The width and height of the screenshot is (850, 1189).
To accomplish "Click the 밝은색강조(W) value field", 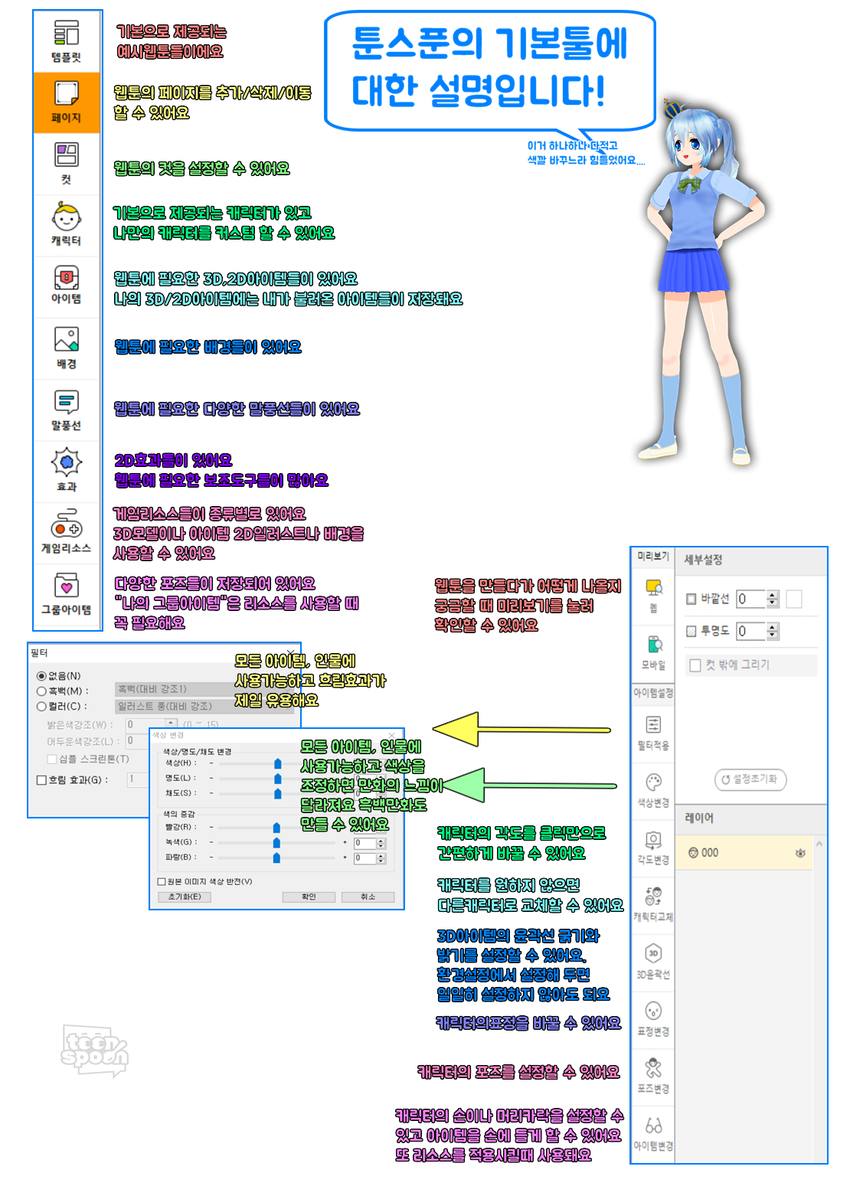I will pyautogui.click(x=146, y=724).
